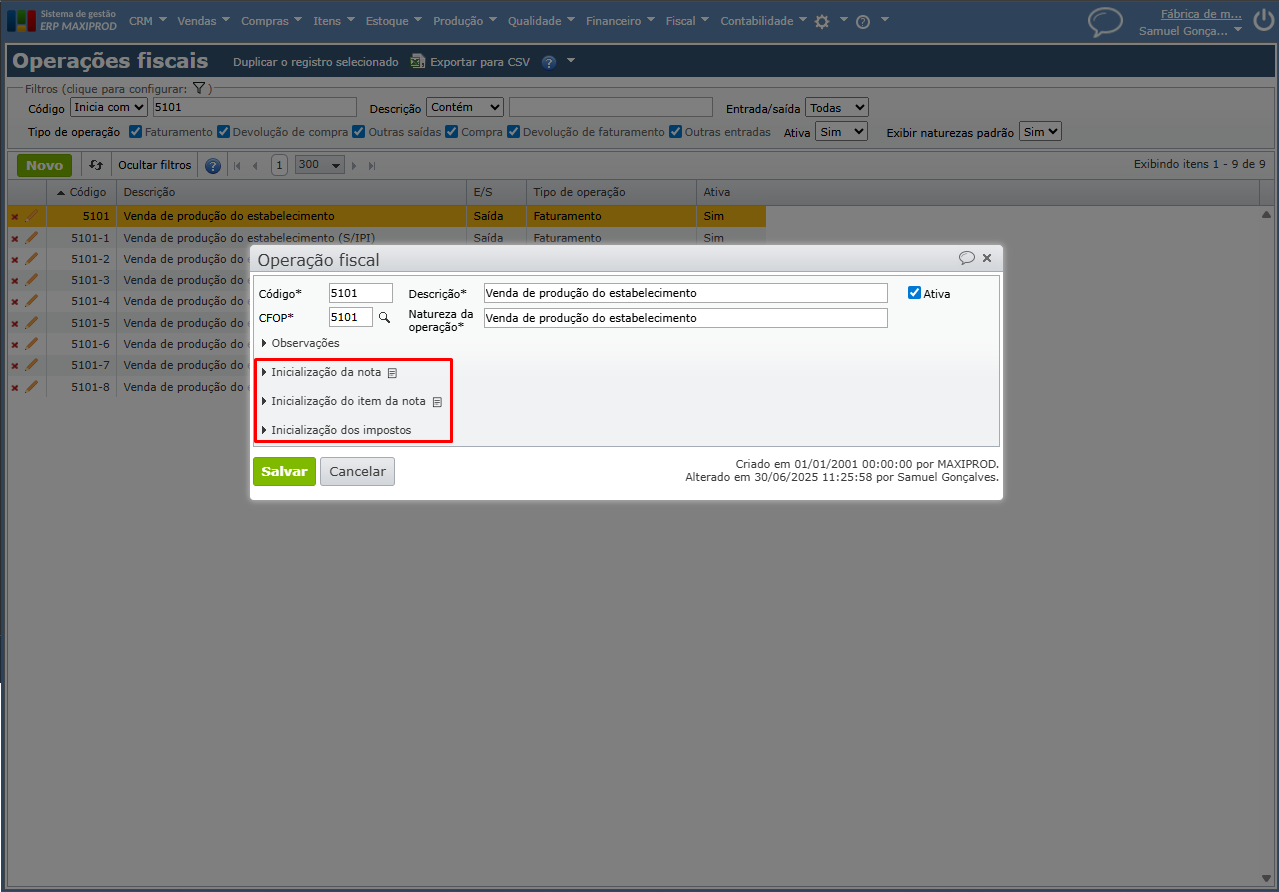Go to last page of the grid
Image resolution: width=1279 pixels, height=892 pixels.
tap(372, 166)
